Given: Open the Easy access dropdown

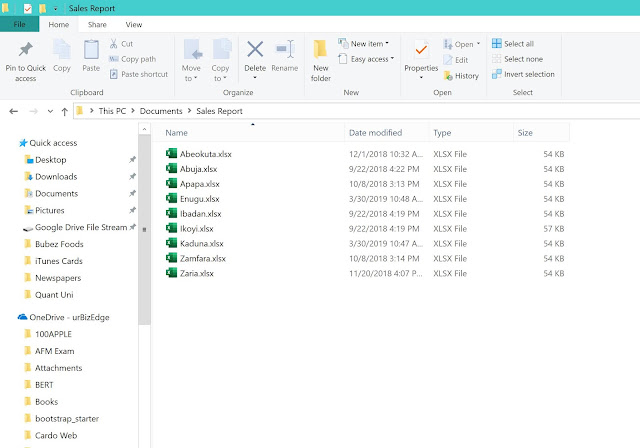Looking at the screenshot, I should click(366, 59).
